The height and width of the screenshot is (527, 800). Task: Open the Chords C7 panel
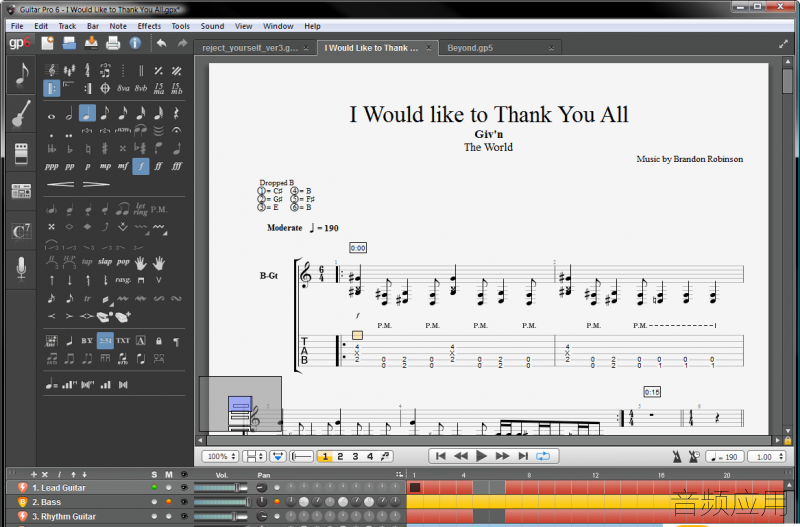pyautogui.click(x=21, y=232)
